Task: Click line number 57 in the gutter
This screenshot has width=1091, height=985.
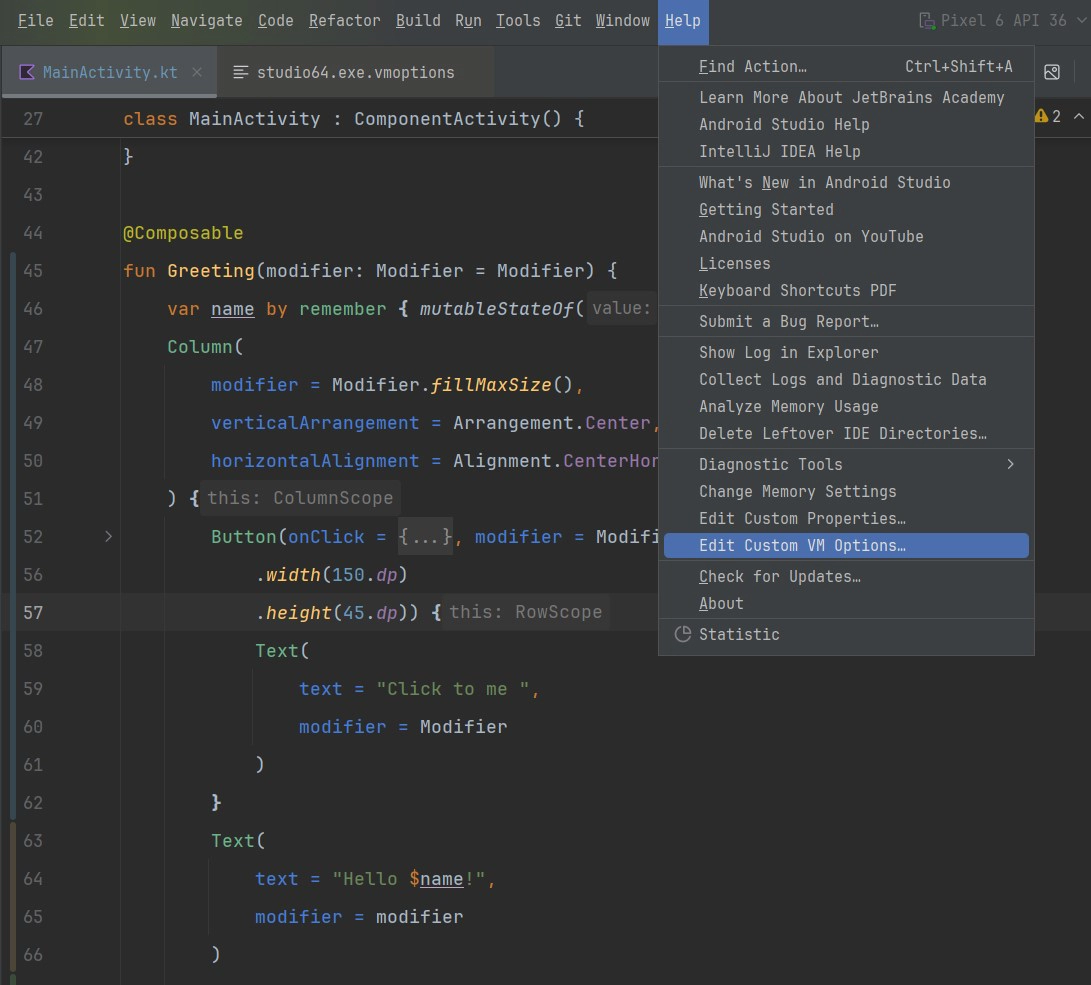Action: pos(33,613)
